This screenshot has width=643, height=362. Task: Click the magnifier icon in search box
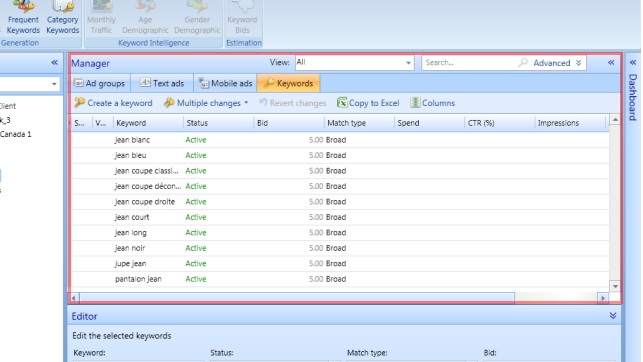(523, 62)
